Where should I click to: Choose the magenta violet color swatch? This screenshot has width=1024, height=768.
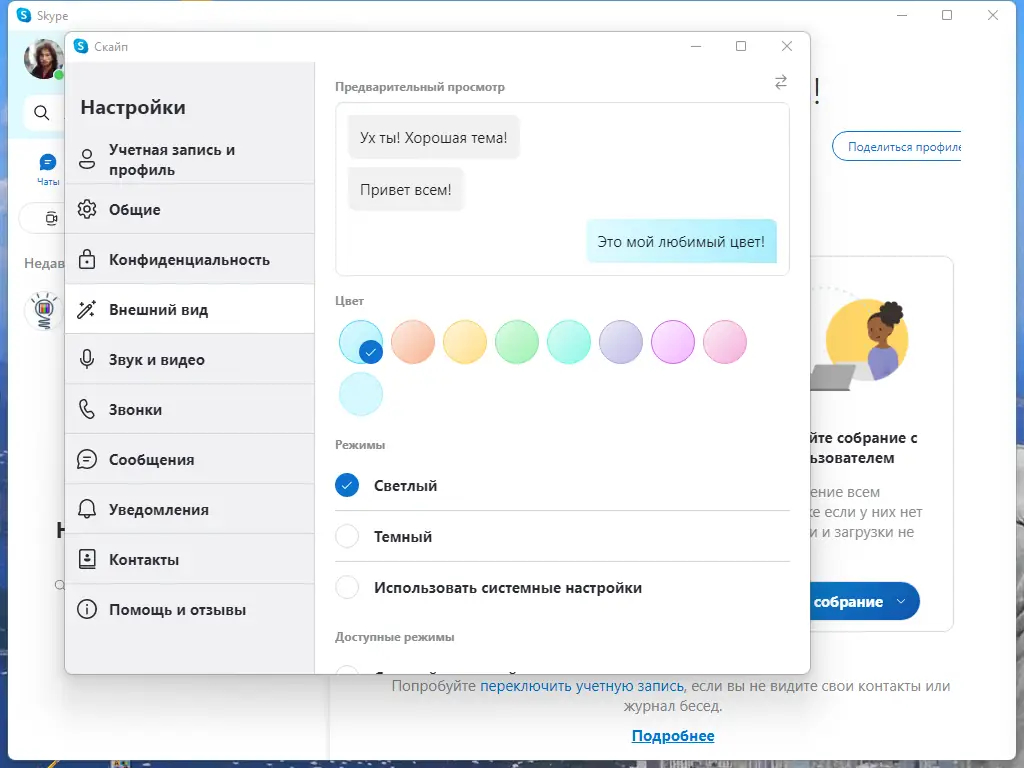[673, 342]
